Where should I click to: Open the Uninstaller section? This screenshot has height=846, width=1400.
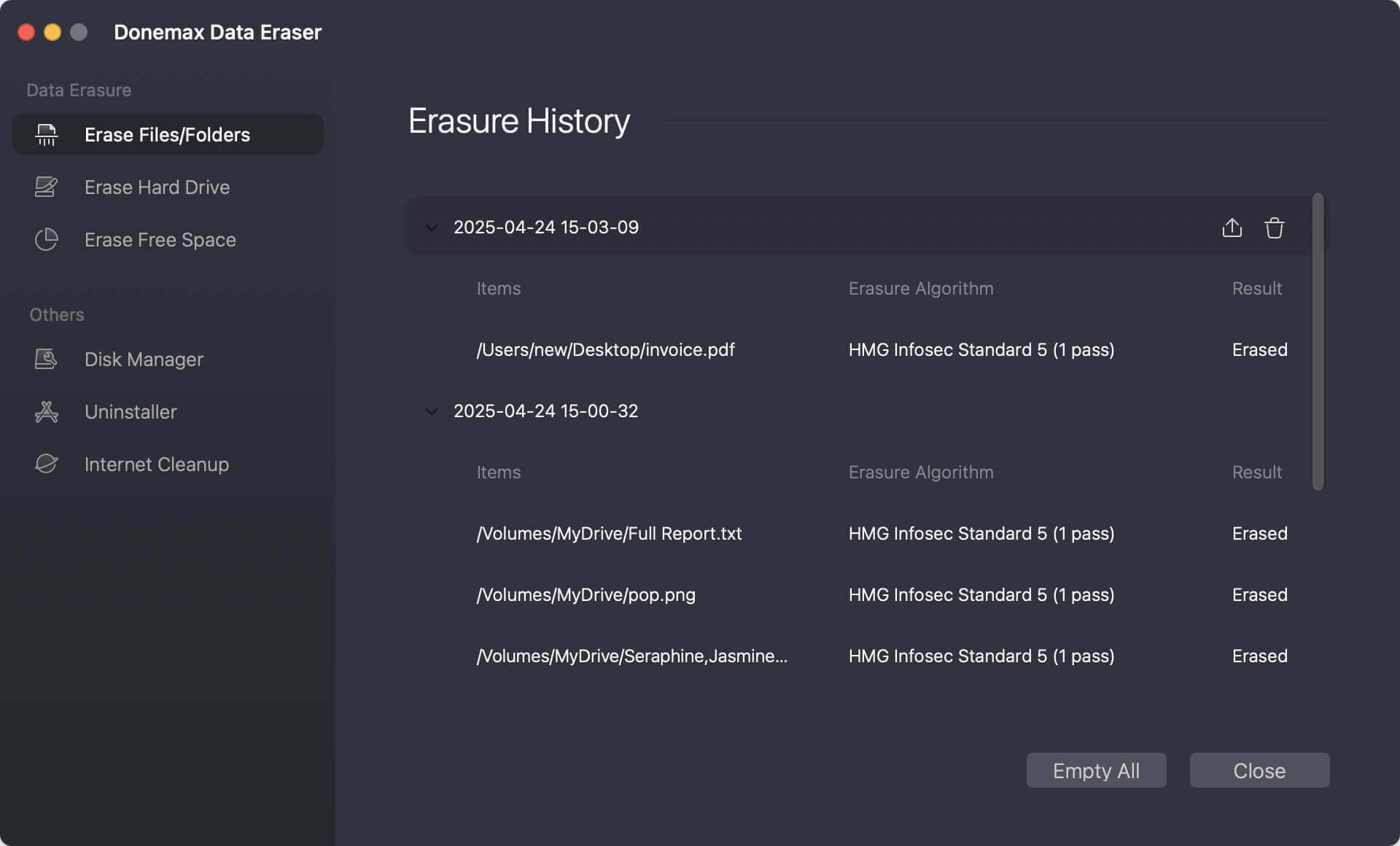click(168, 412)
